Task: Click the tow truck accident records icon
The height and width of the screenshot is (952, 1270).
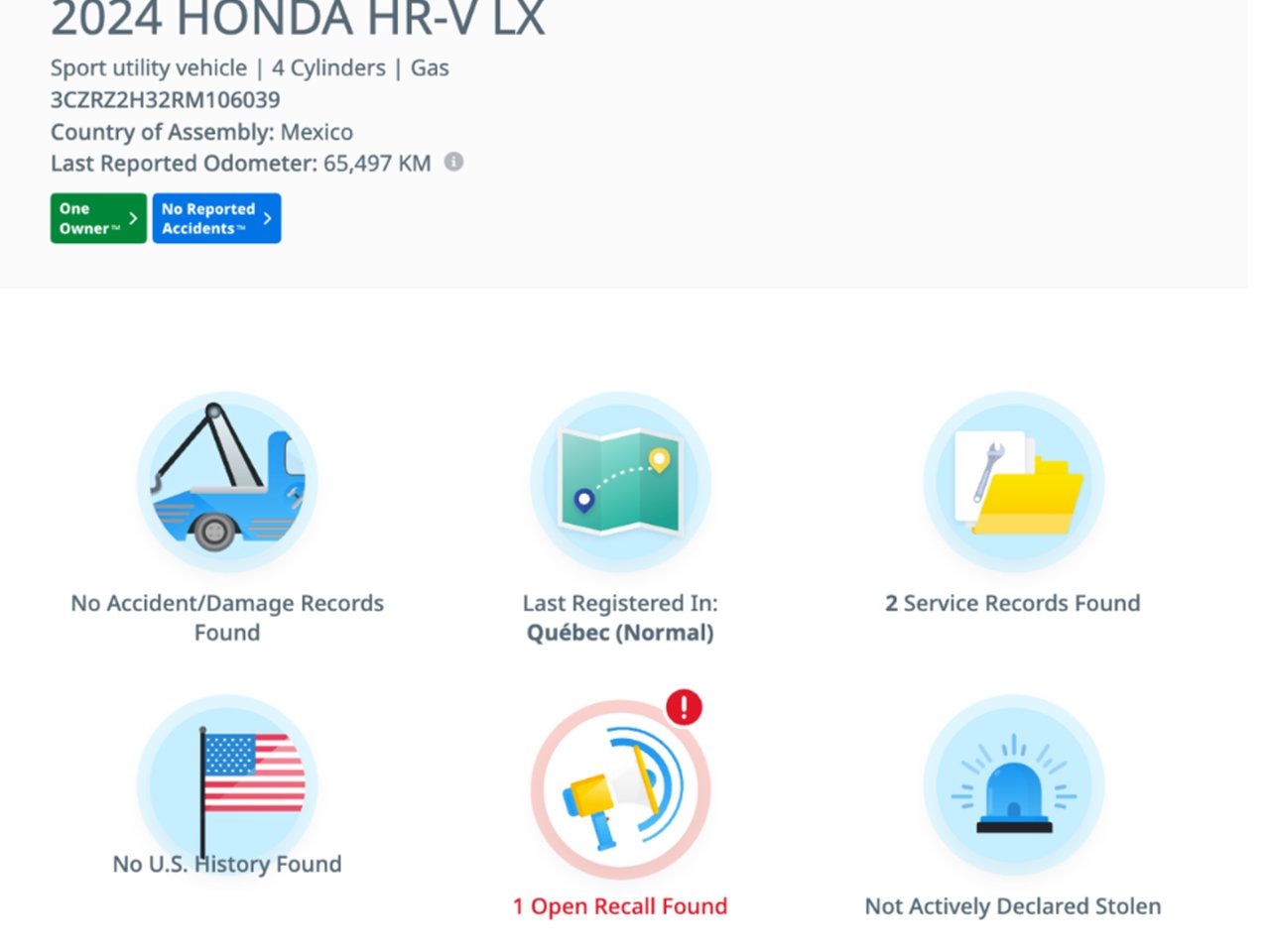Action: click(x=227, y=482)
